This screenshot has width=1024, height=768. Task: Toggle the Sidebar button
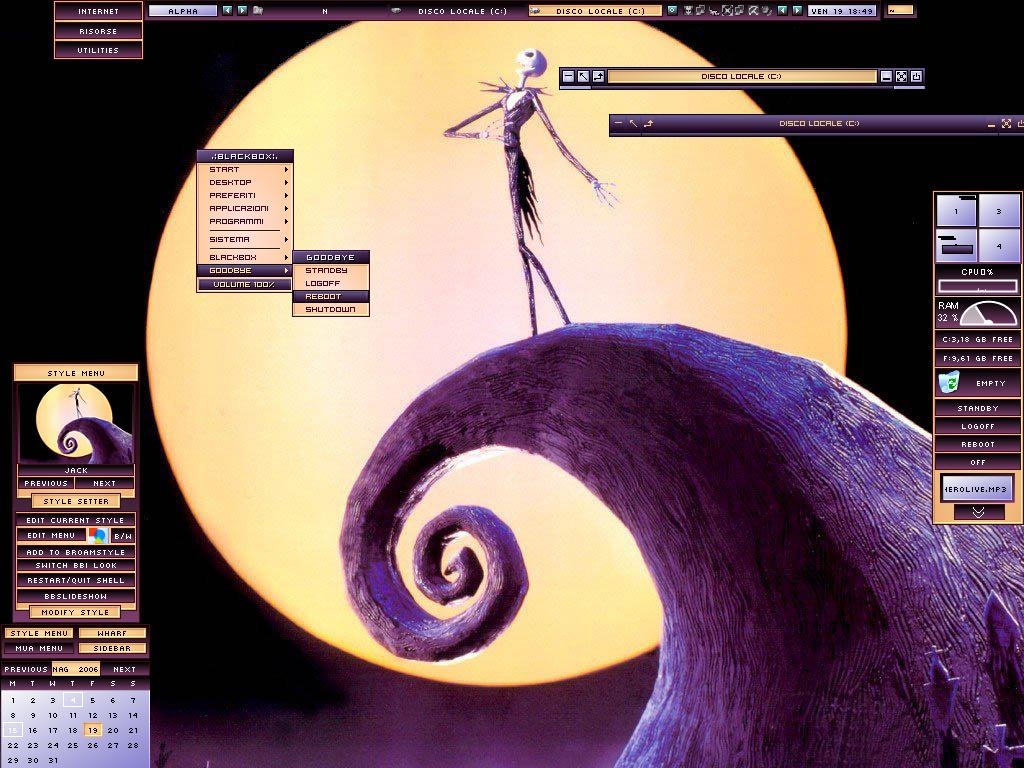112,648
